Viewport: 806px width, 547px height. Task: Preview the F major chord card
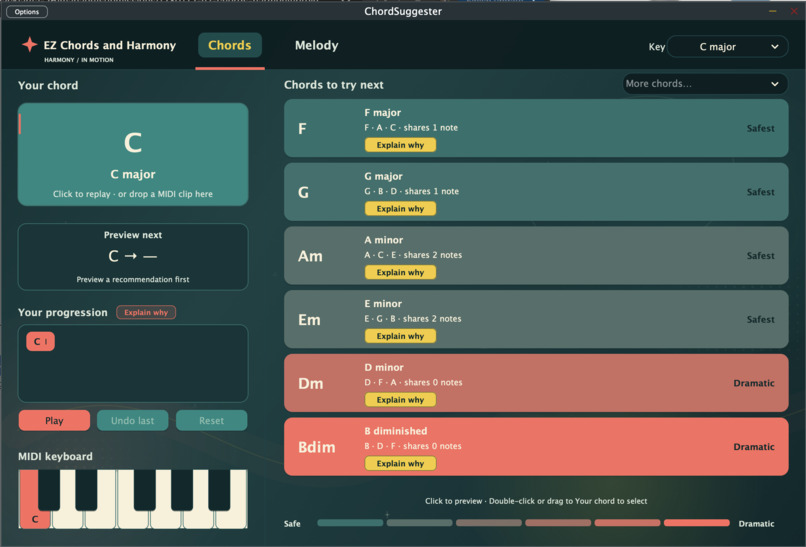536,128
